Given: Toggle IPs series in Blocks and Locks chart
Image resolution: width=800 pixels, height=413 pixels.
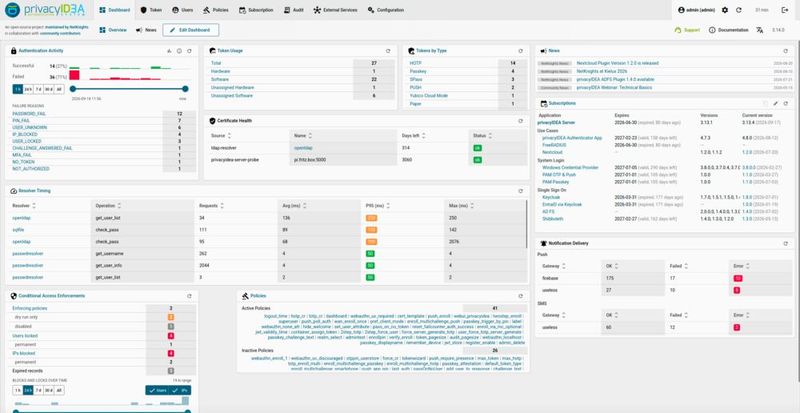Looking at the screenshot, I should [x=180, y=391].
